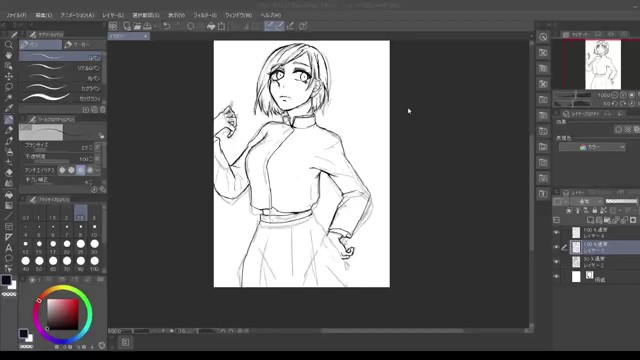Select the カブラペン brush preset

[x=61, y=88]
